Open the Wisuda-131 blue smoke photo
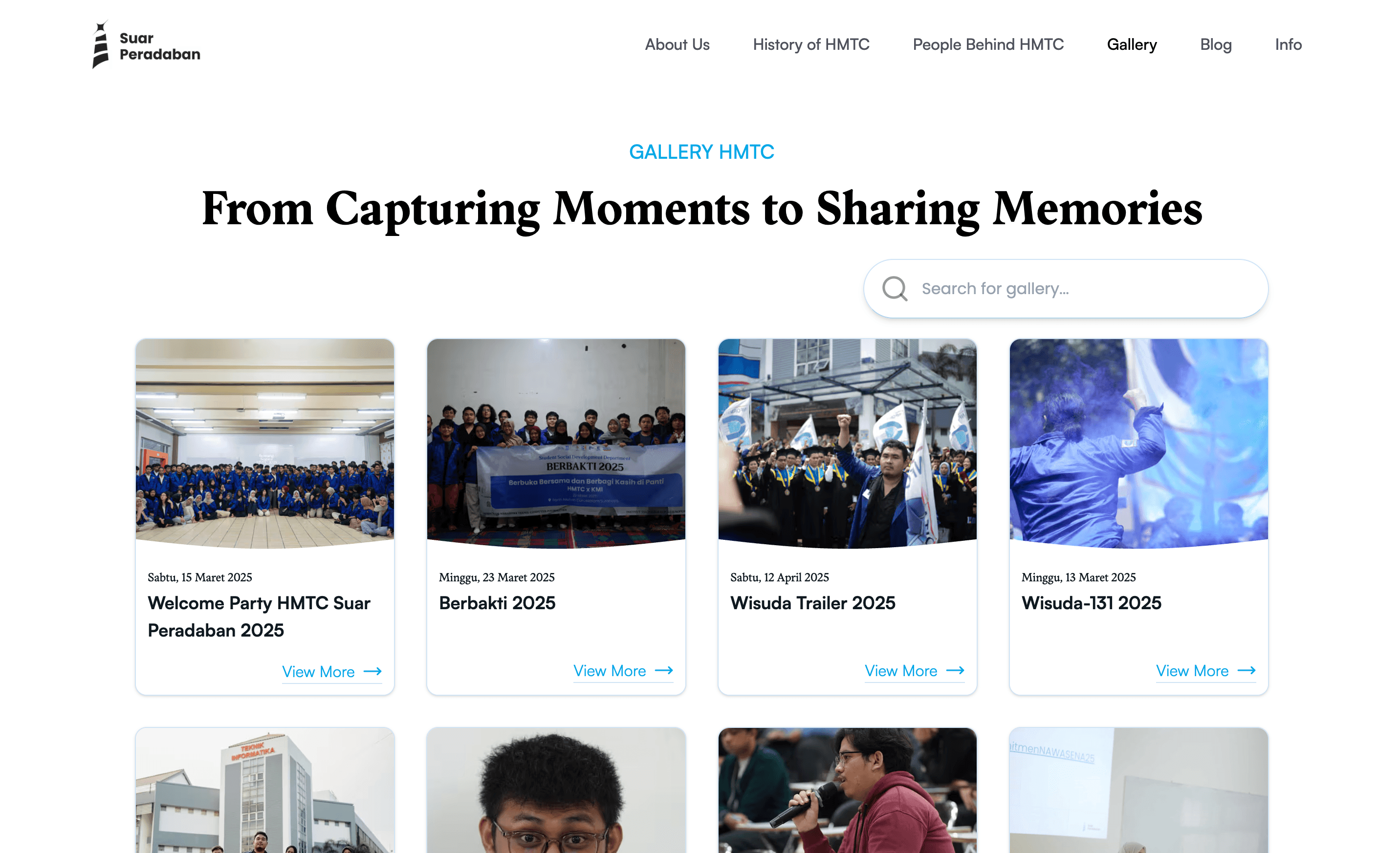The height and width of the screenshot is (853, 1400). tap(1138, 444)
